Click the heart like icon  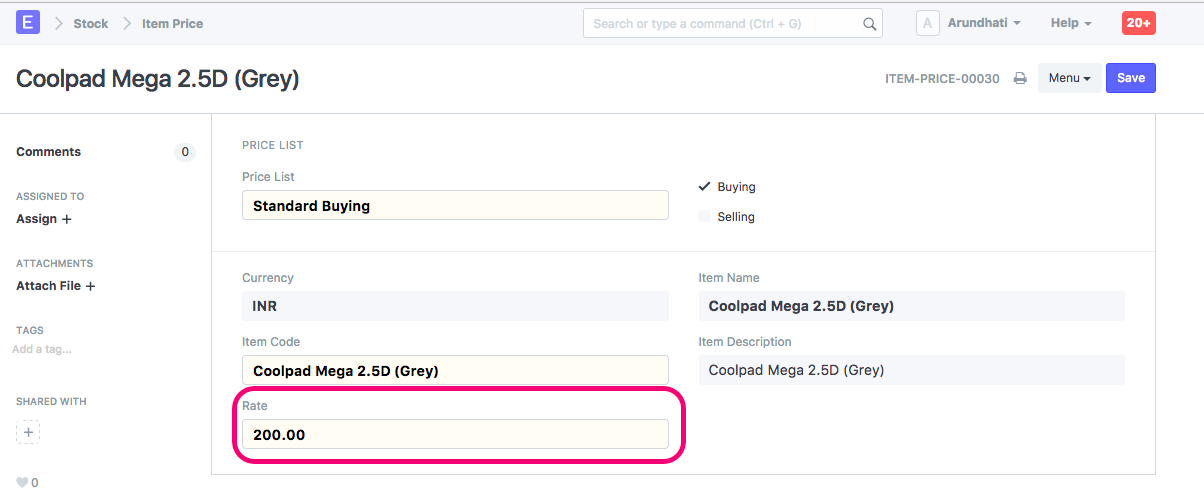22,482
